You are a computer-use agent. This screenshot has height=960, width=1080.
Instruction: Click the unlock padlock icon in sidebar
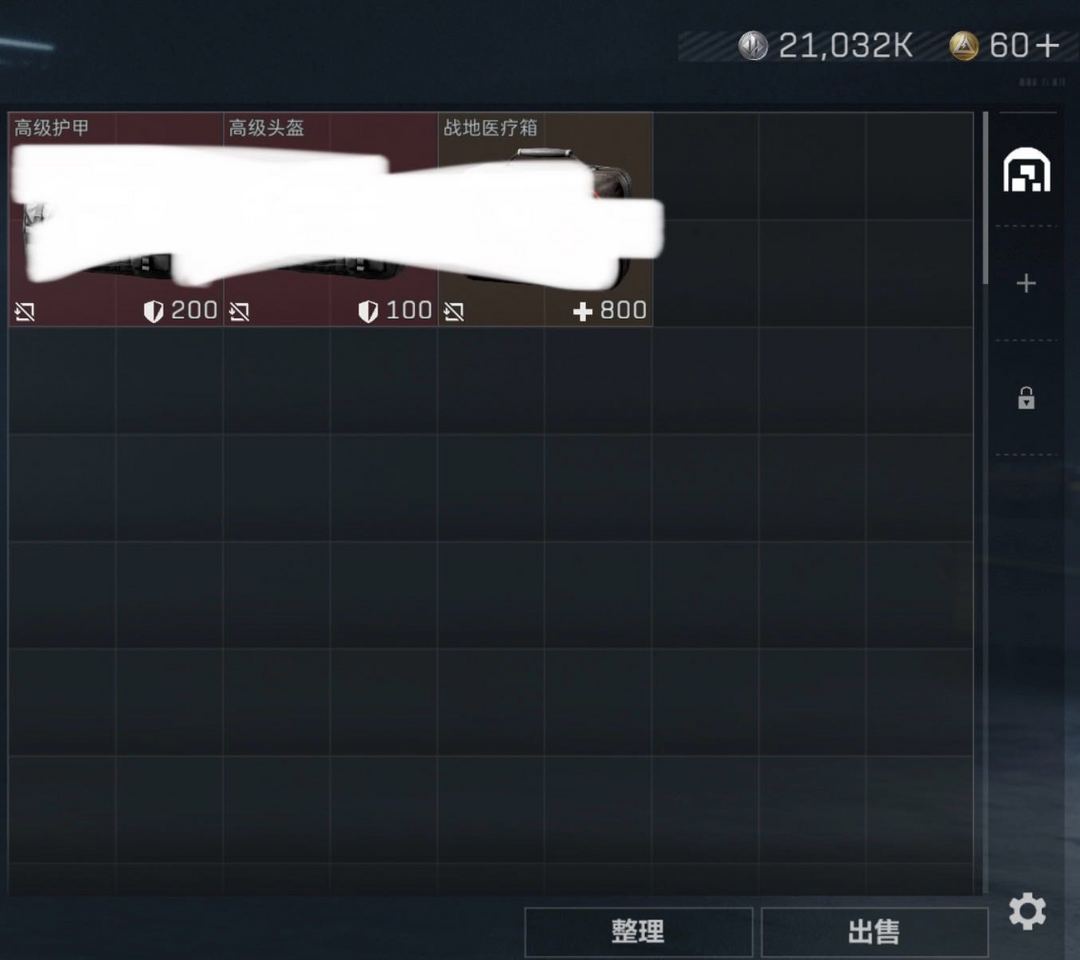coord(1026,397)
